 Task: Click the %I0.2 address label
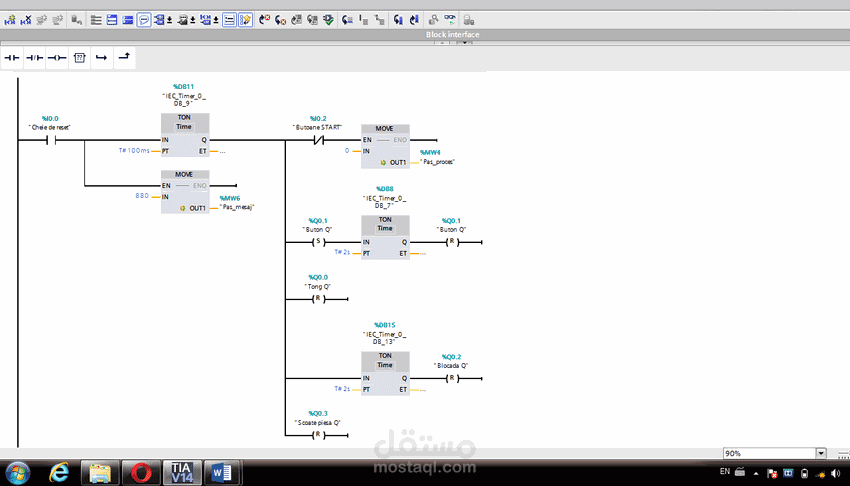click(x=318, y=119)
